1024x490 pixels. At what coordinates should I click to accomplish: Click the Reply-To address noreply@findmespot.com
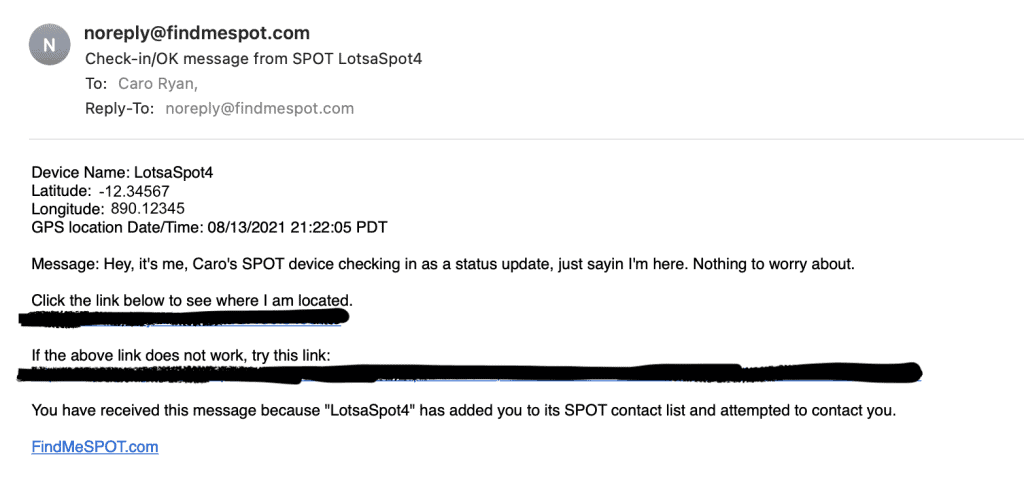259,108
